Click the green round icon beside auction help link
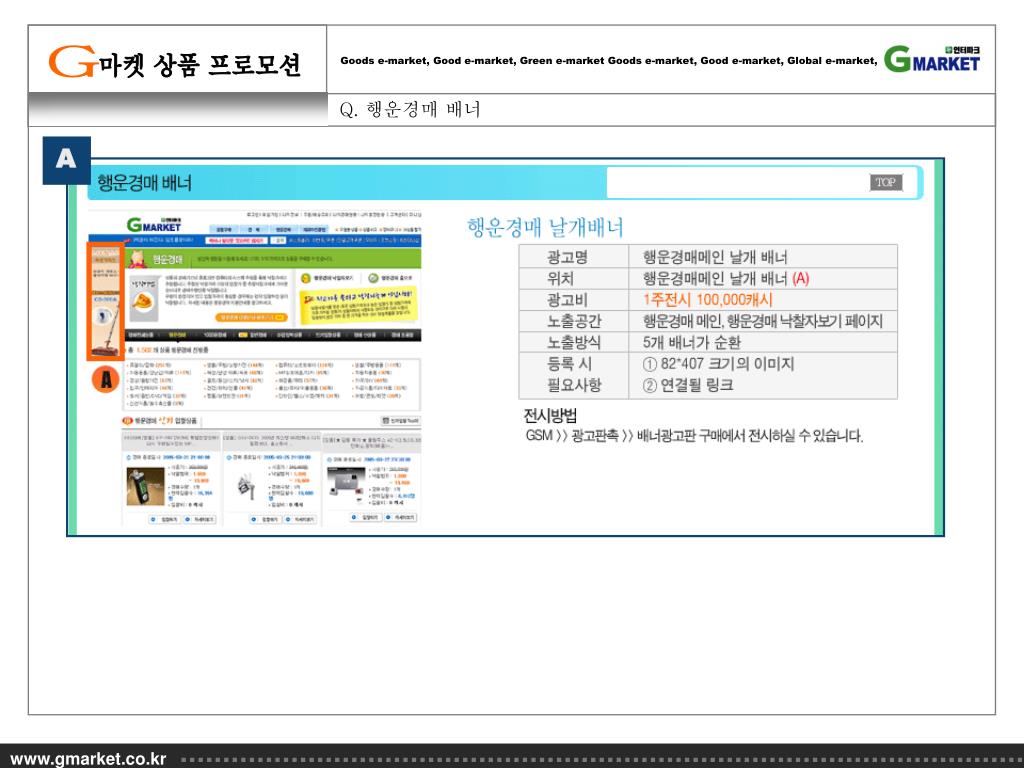The width and height of the screenshot is (1024, 768). coord(373,278)
